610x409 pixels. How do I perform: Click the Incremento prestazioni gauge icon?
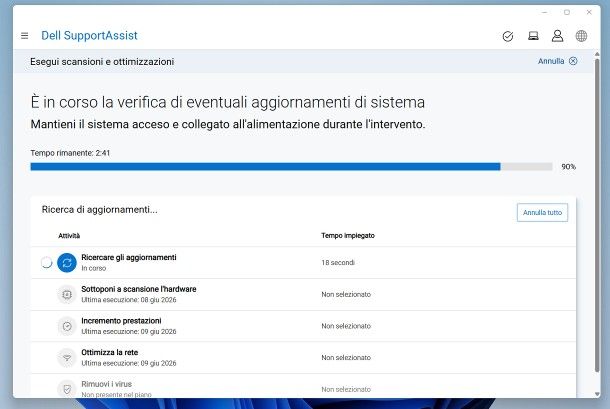click(x=67, y=326)
